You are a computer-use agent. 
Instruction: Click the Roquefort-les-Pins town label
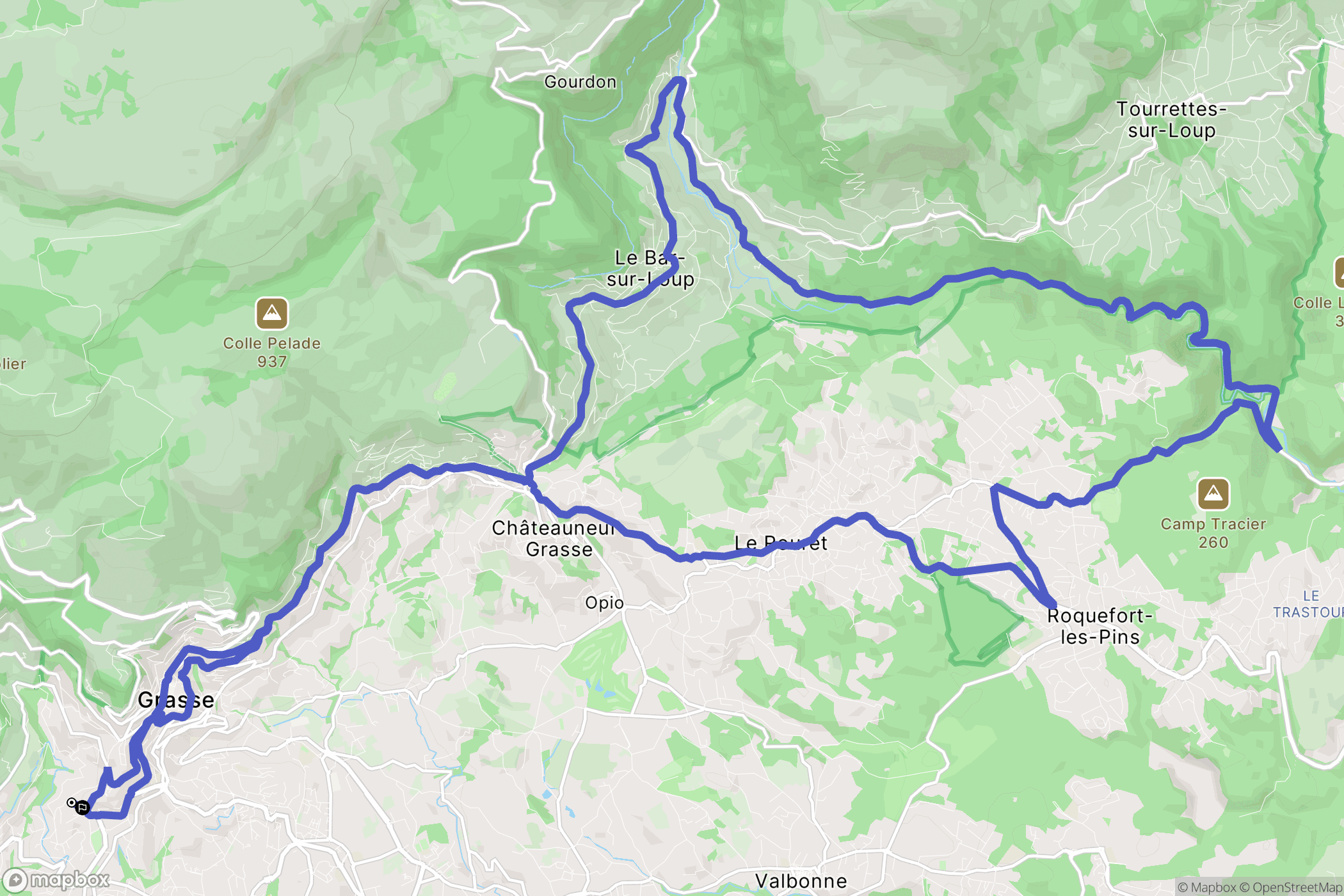click(x=1100, y=627)
